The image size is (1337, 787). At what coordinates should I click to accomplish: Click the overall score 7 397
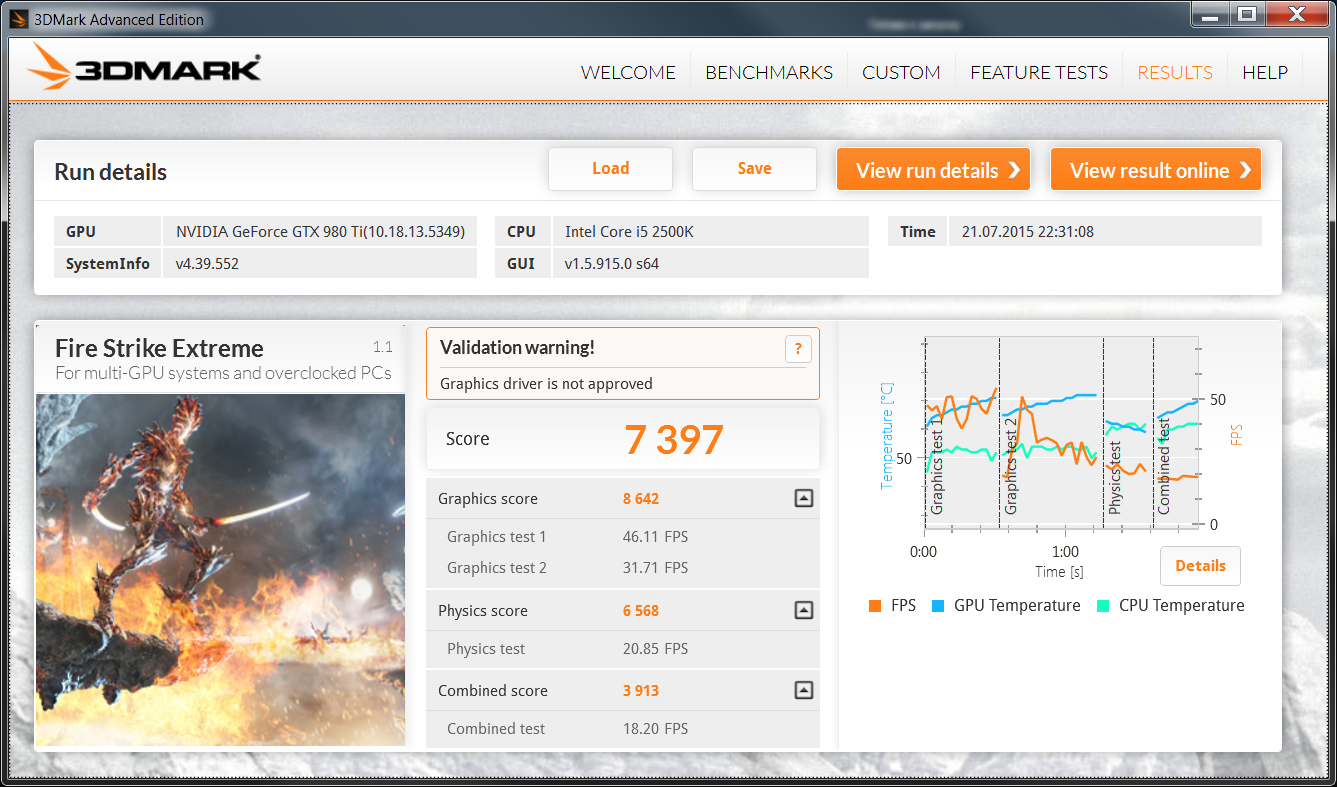pos(674,440)
